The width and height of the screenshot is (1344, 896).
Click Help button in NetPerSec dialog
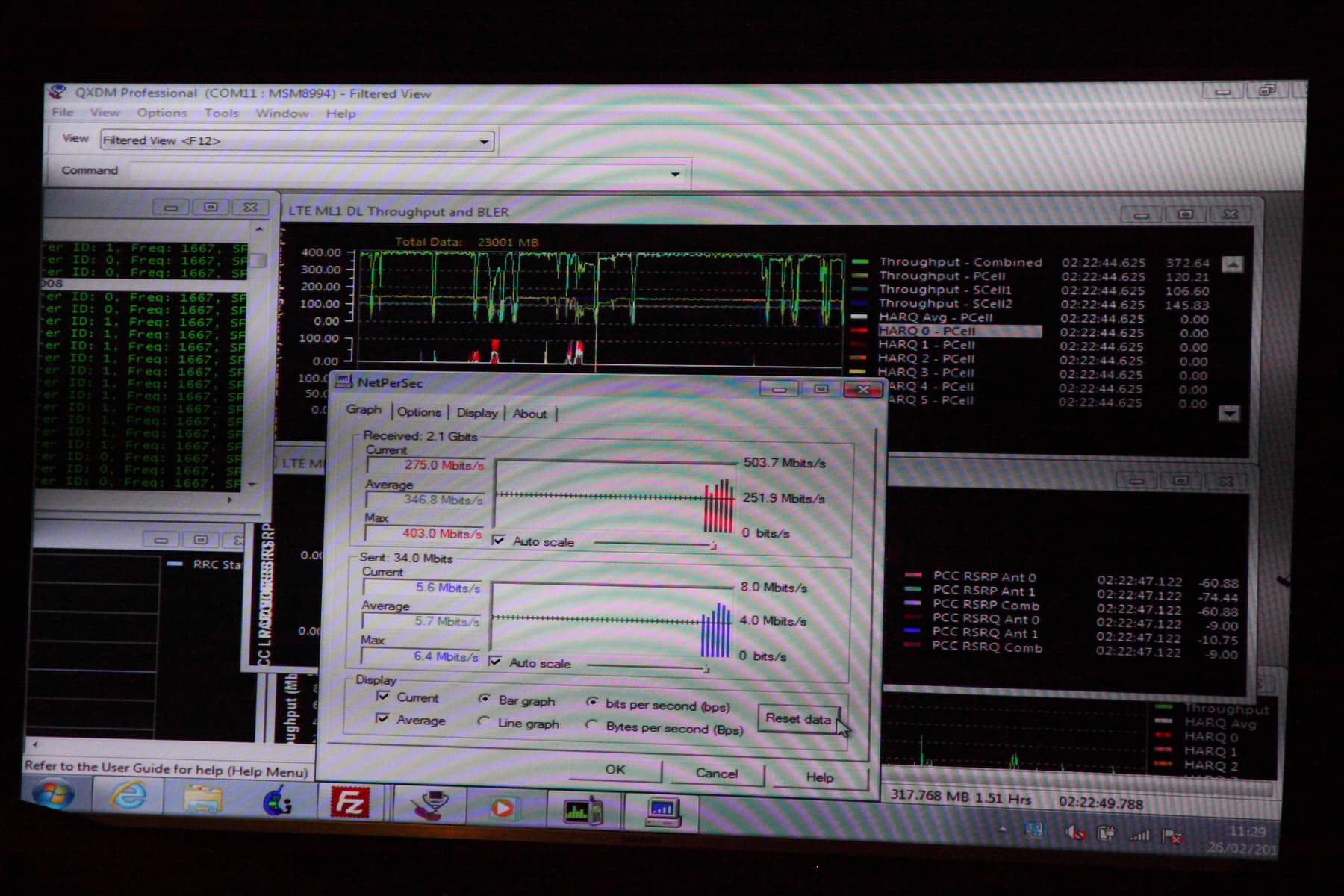point(819,777)
